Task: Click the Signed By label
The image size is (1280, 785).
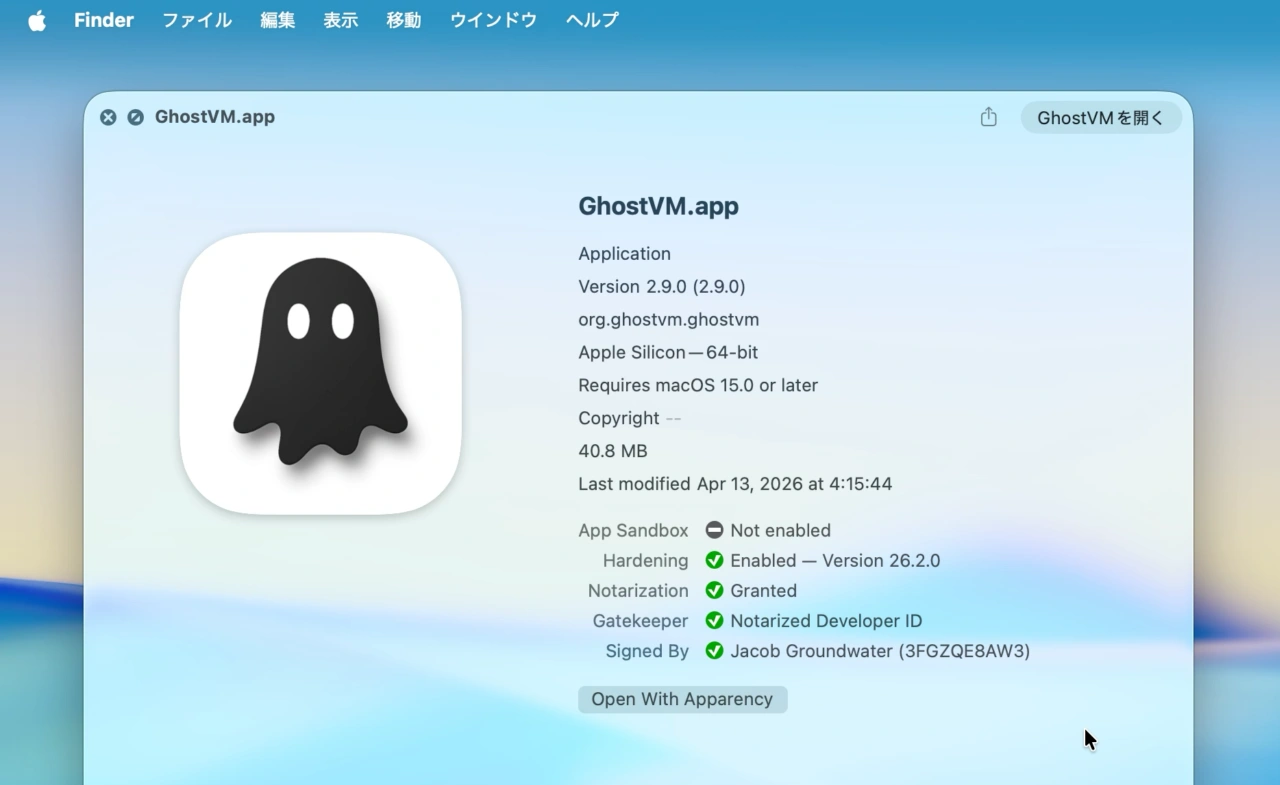Action: tap(646, 650)
